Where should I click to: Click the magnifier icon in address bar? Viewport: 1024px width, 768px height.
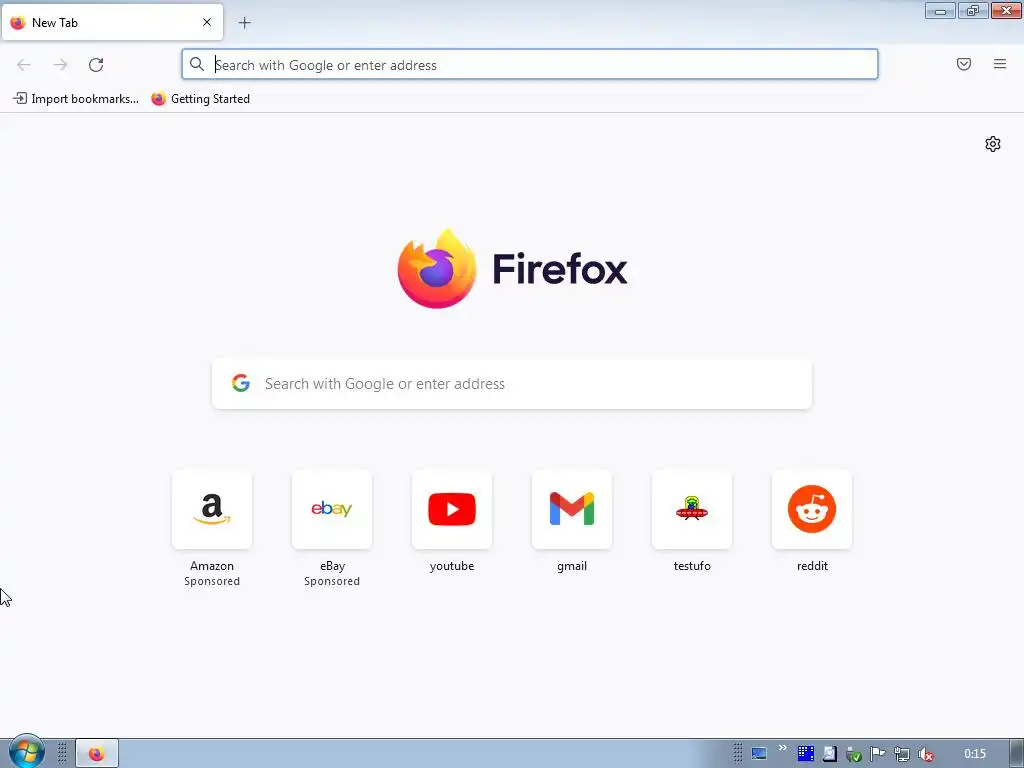tap(197, 64)
